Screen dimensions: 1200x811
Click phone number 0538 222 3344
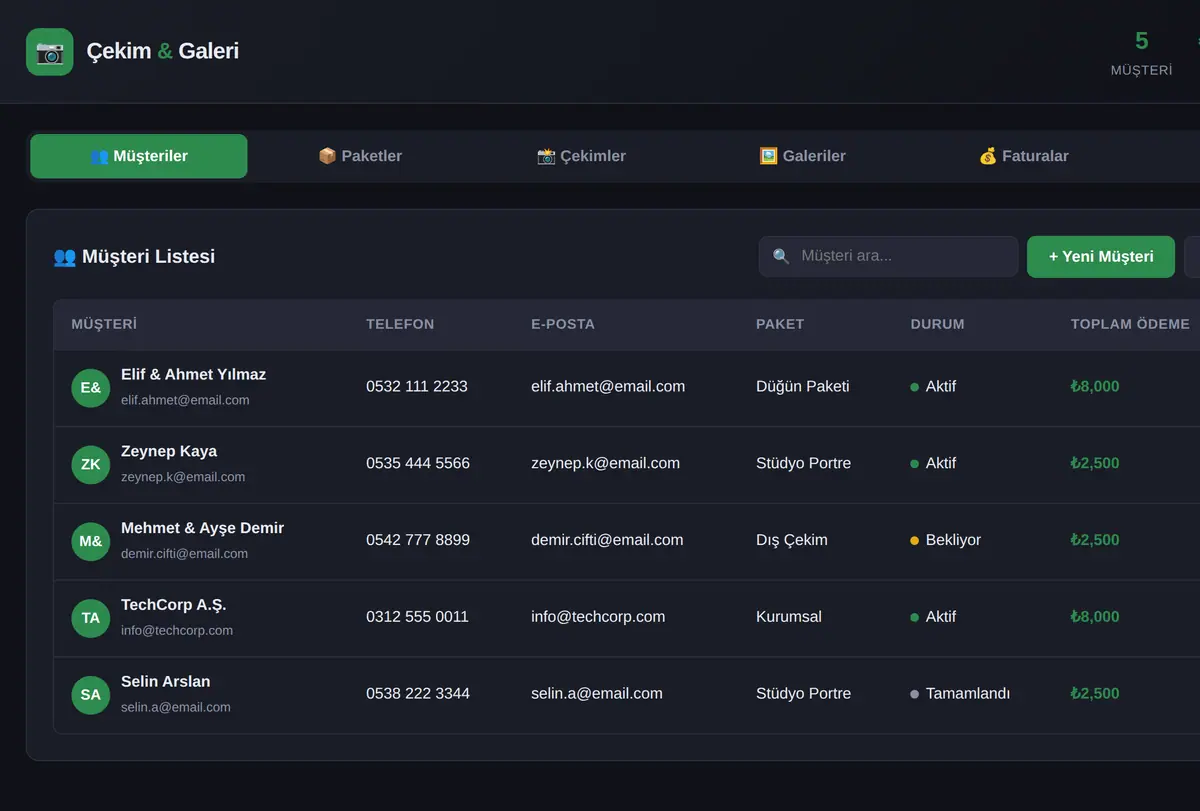point(418,694)
